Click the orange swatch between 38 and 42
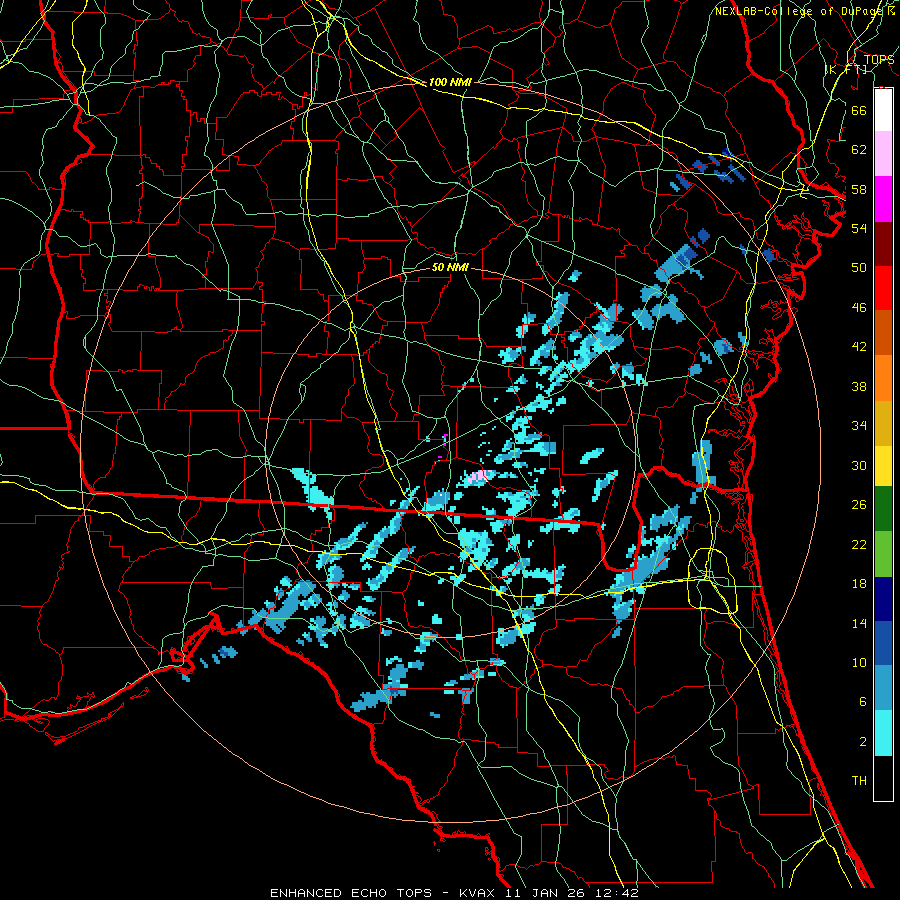This screenshot has height=900, width=900. (883, 377)
